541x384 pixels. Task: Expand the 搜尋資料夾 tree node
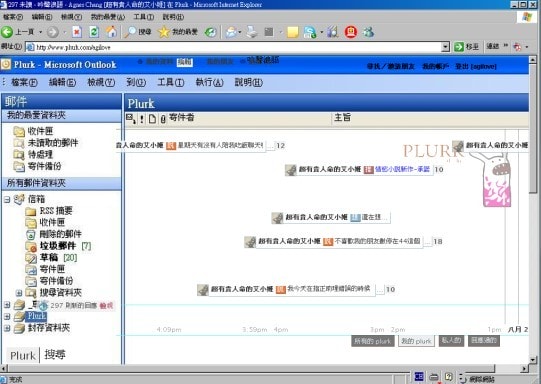coord(19,293)
